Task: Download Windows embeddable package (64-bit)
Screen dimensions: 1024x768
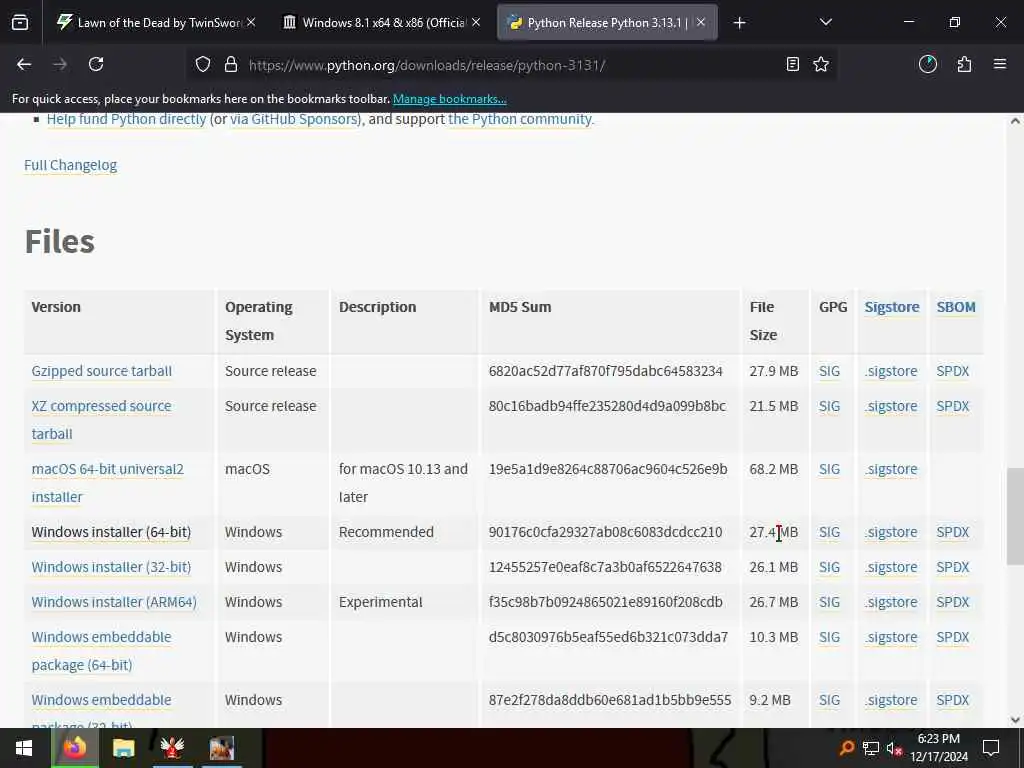Action: click(101, 651)
